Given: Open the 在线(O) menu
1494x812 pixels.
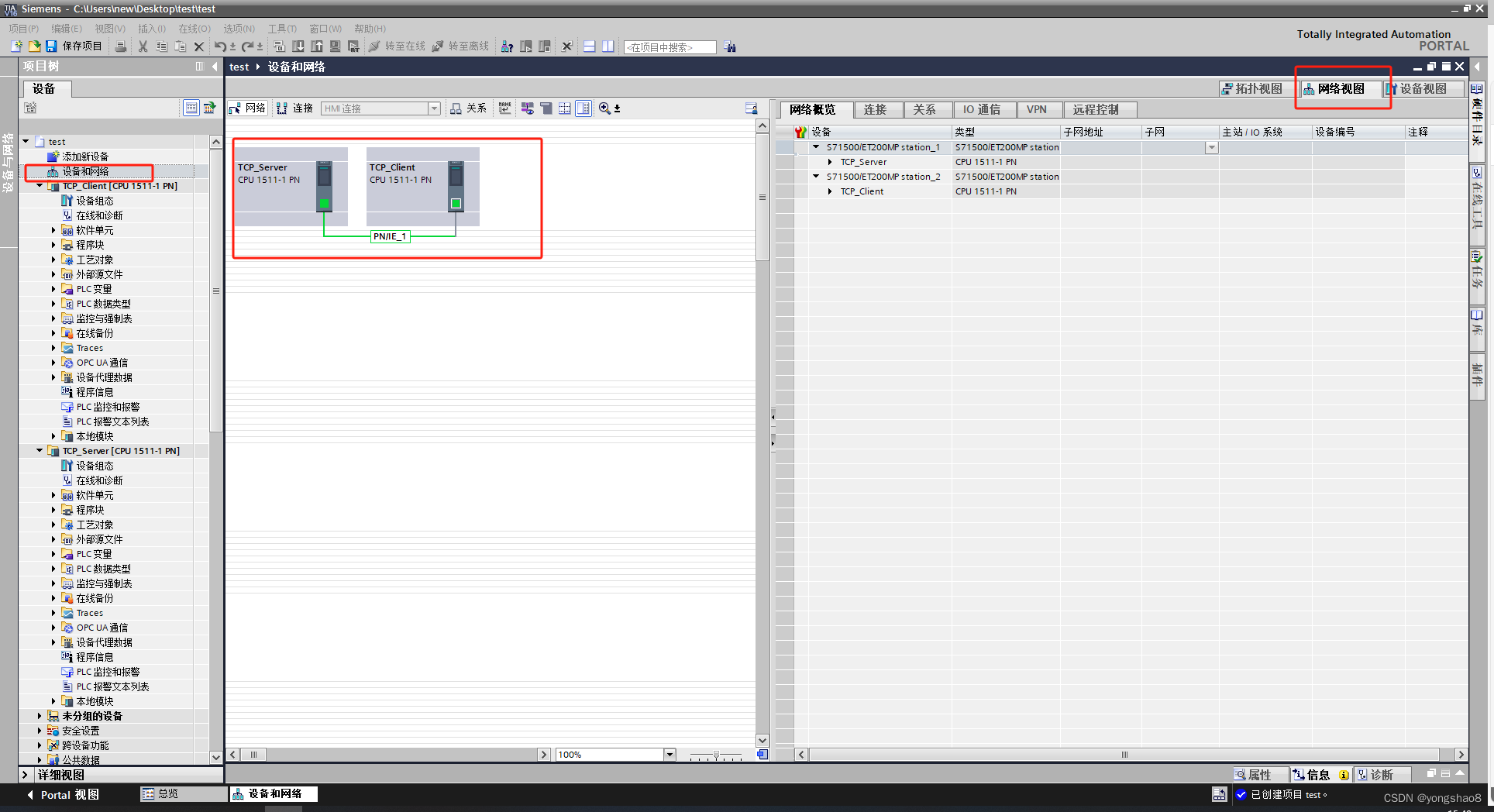Looking at the screenshot, I should 194,29.
